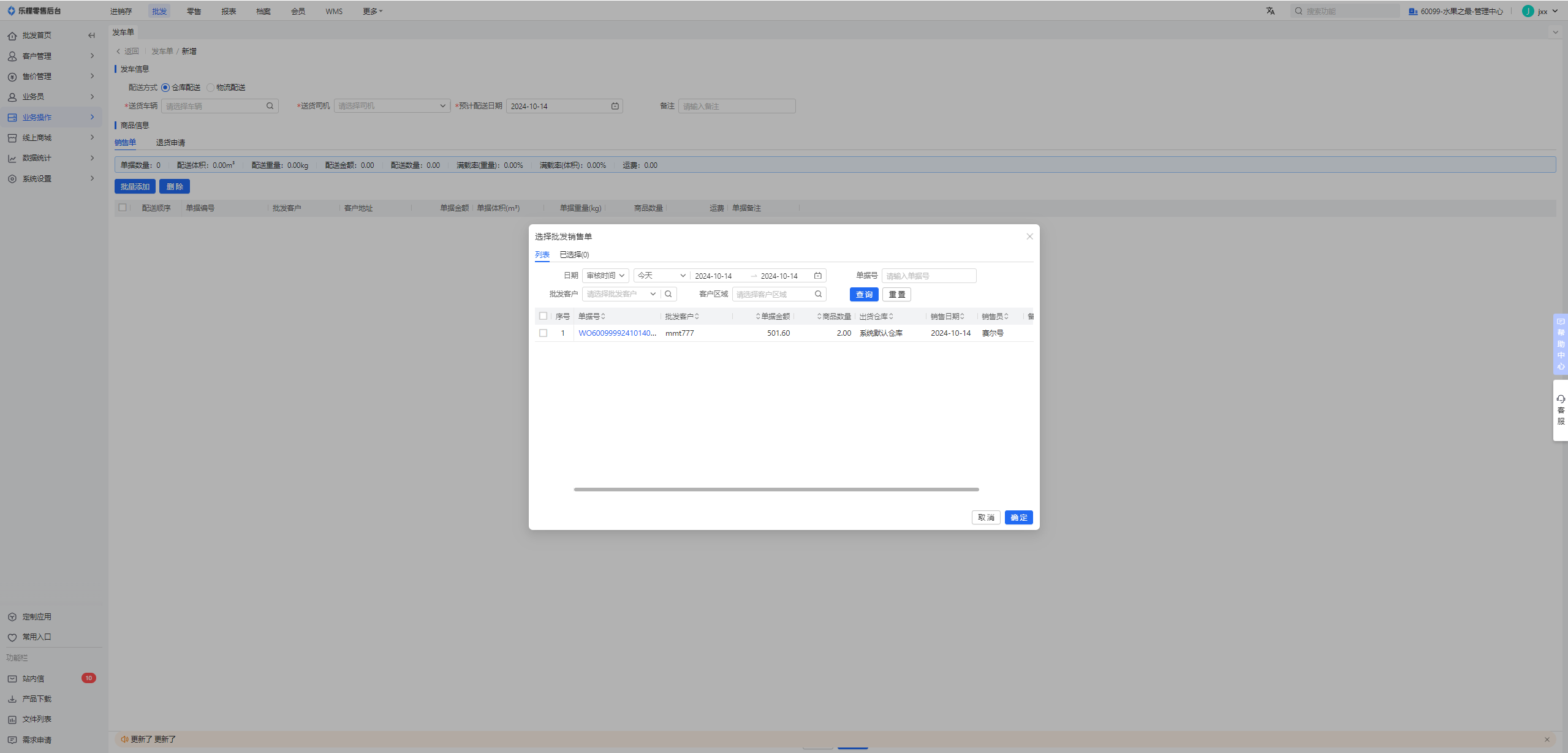Select the 物流配送 radio option
1568x753 pixels.
pyautogui.click(x=210, y=88)
